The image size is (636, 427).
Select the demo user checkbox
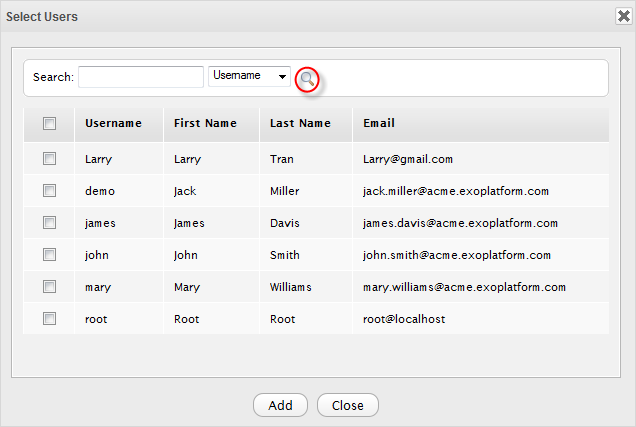49,191
